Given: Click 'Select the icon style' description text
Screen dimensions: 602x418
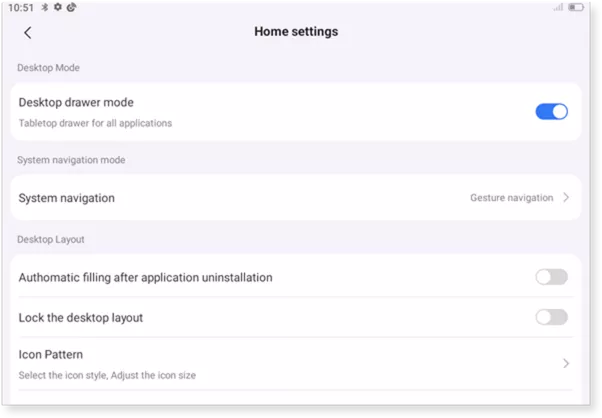Looking at the screenshot, I should (107, 375).
